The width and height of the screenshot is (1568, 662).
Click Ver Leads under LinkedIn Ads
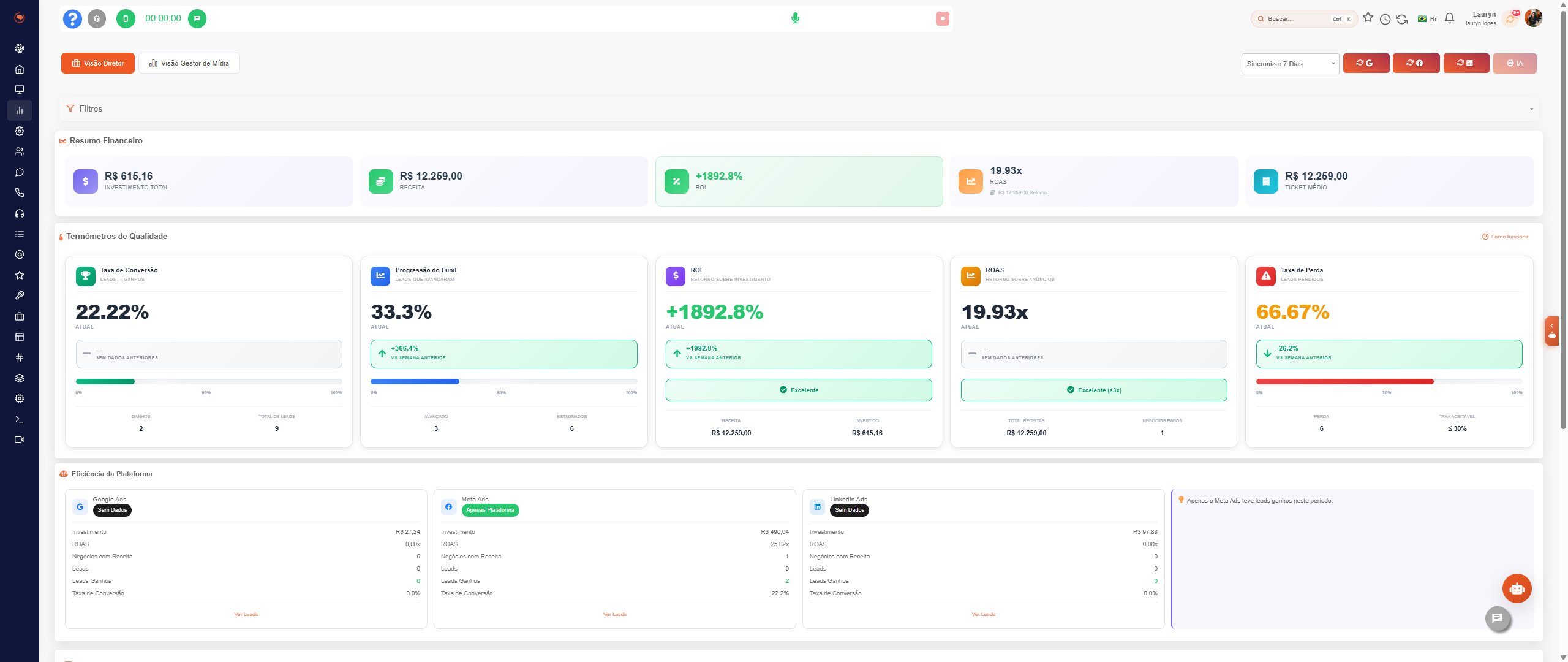click(x=984, y=614)
